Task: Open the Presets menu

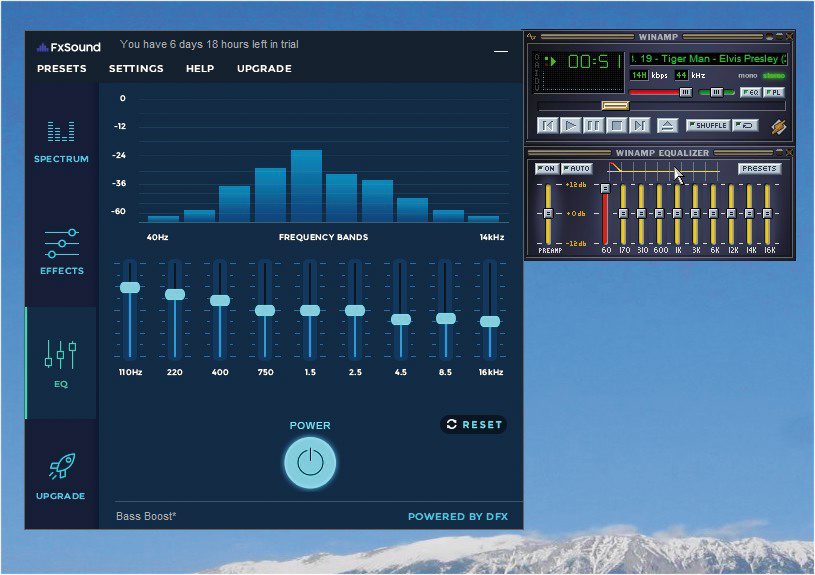Action: click(61, 69)
